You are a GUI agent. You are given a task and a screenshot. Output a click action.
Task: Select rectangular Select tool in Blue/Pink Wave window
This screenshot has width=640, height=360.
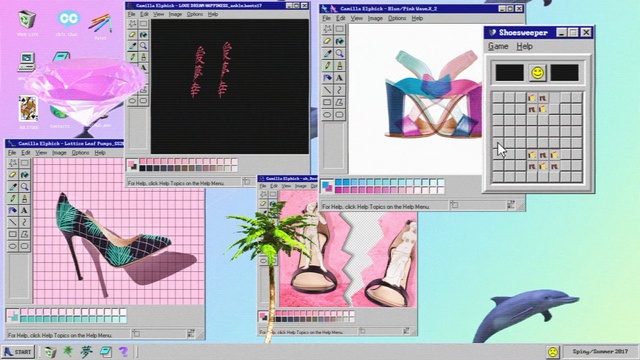click(340, 29)
